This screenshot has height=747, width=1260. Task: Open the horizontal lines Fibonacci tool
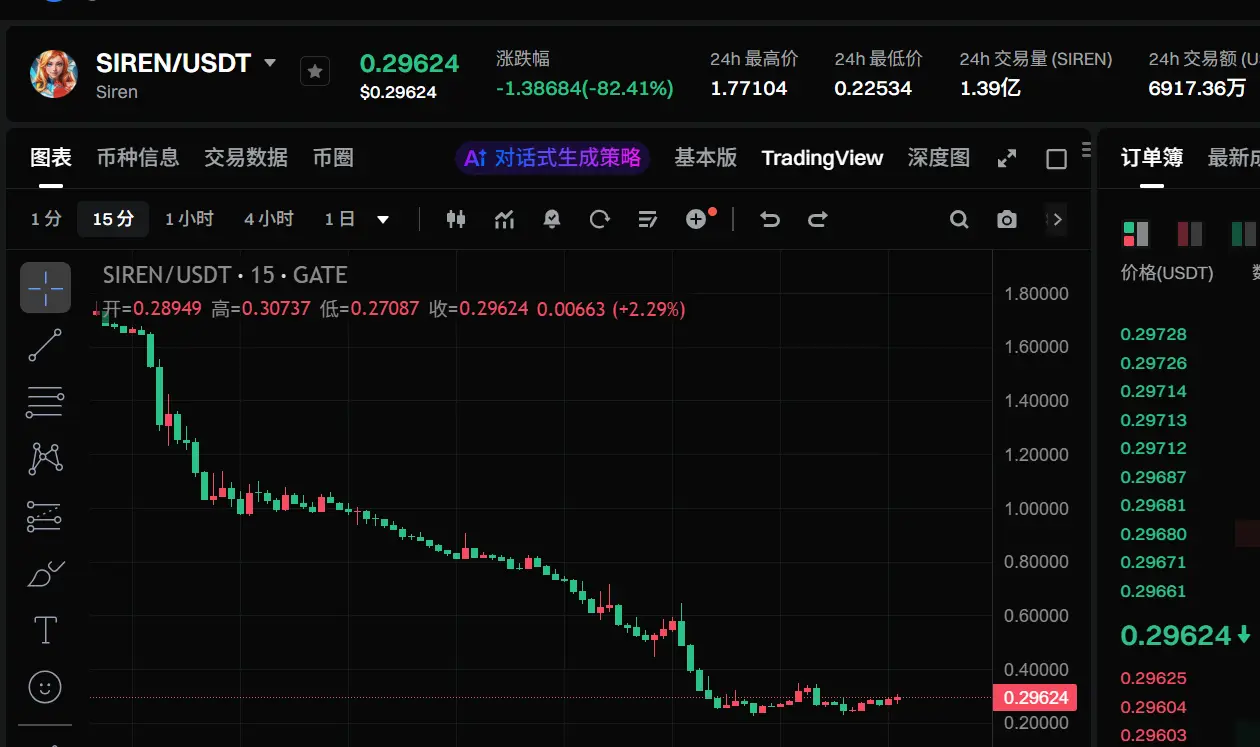(x=45, y=402)
